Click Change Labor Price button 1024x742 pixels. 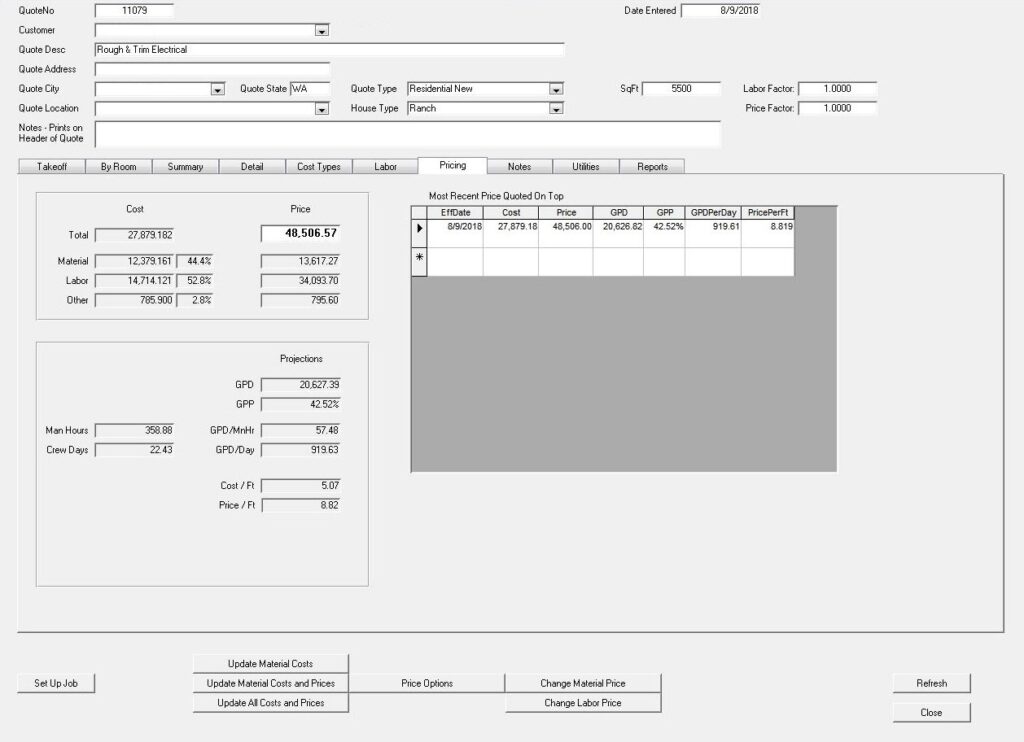(x=583, y=703)
